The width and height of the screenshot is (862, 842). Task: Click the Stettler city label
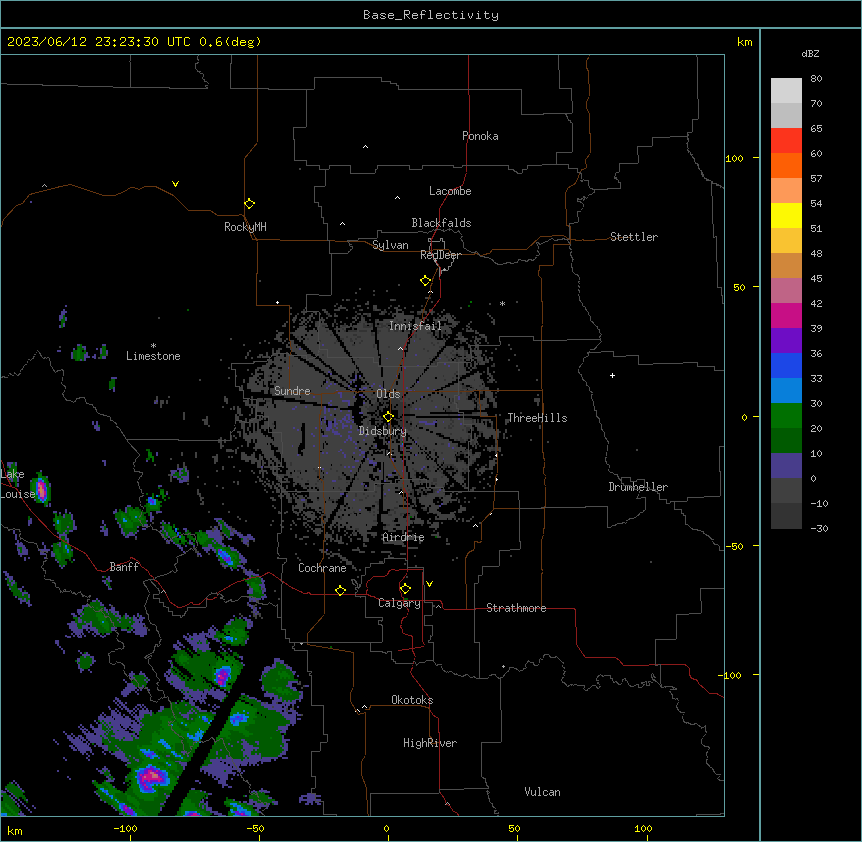pos(634,237)
